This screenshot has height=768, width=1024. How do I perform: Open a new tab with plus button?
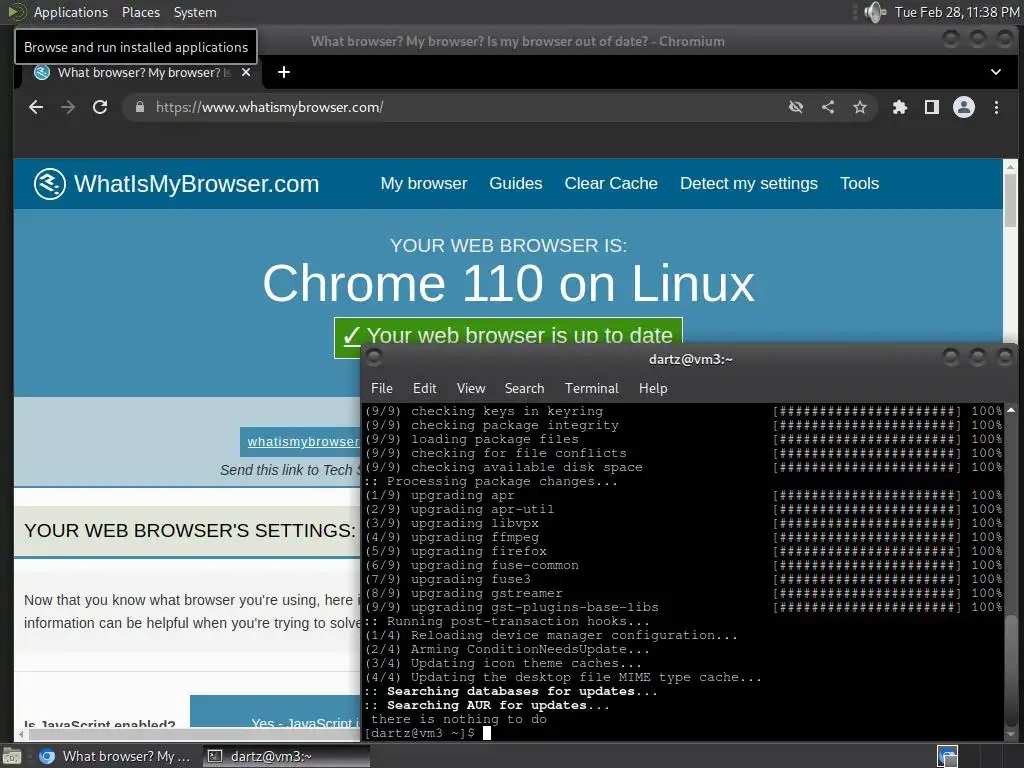click(x=283, y=72)
